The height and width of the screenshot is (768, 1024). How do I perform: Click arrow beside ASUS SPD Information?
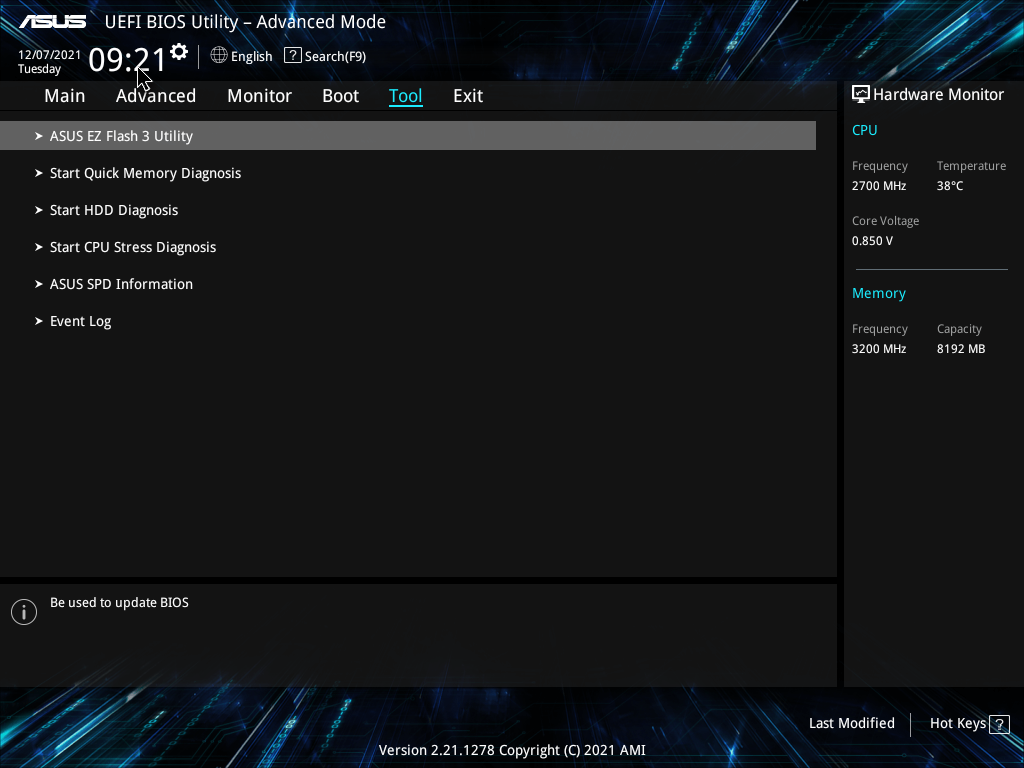[39, 284]
